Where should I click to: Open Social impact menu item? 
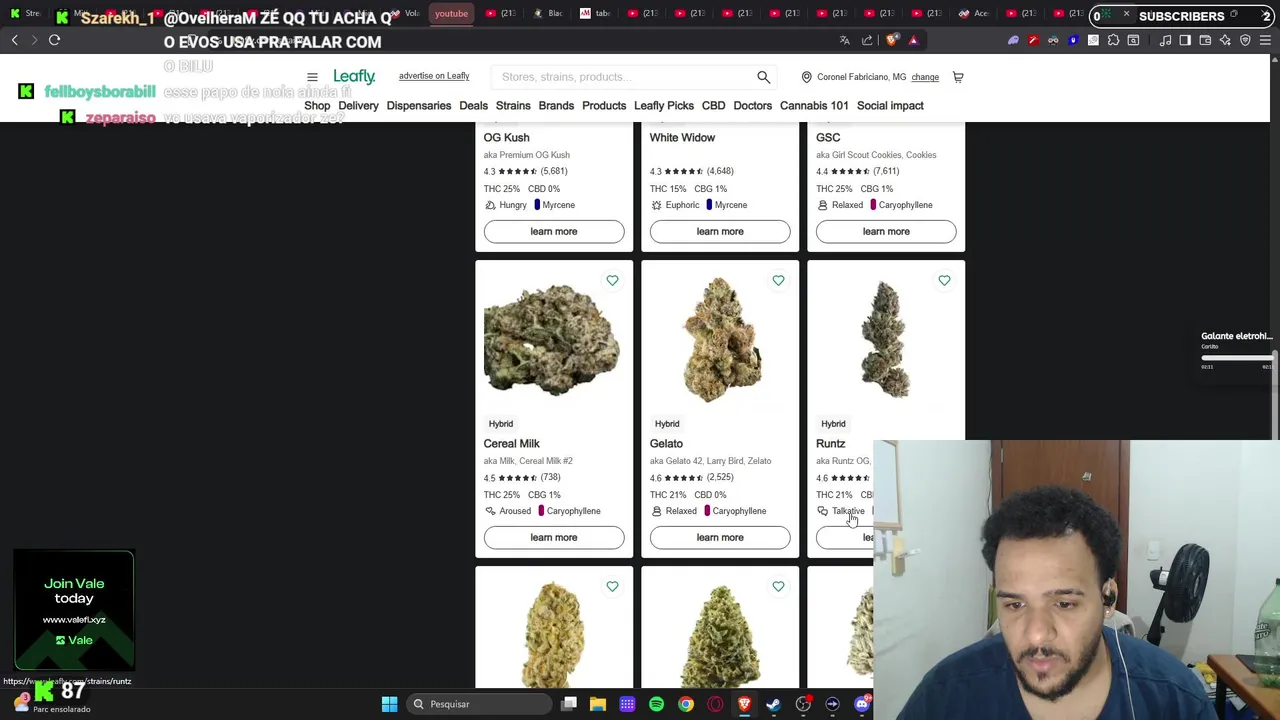point(890,106)
